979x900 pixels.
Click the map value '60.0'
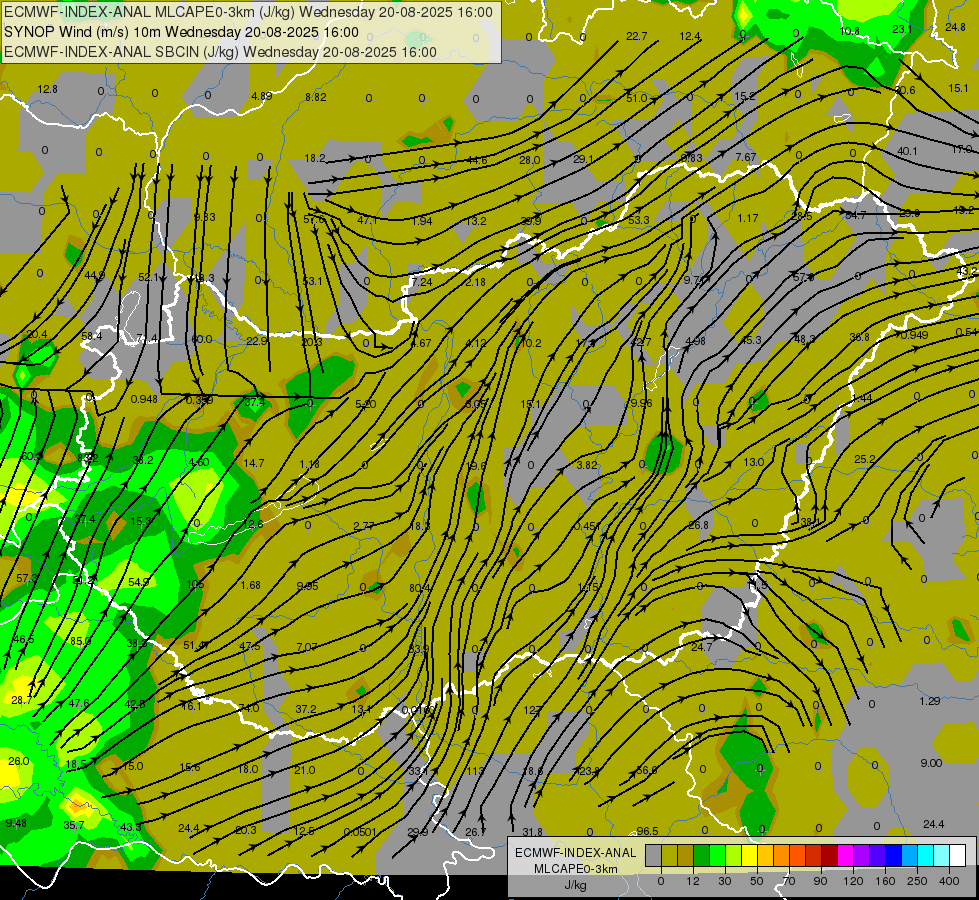click(x=202, y=339)
